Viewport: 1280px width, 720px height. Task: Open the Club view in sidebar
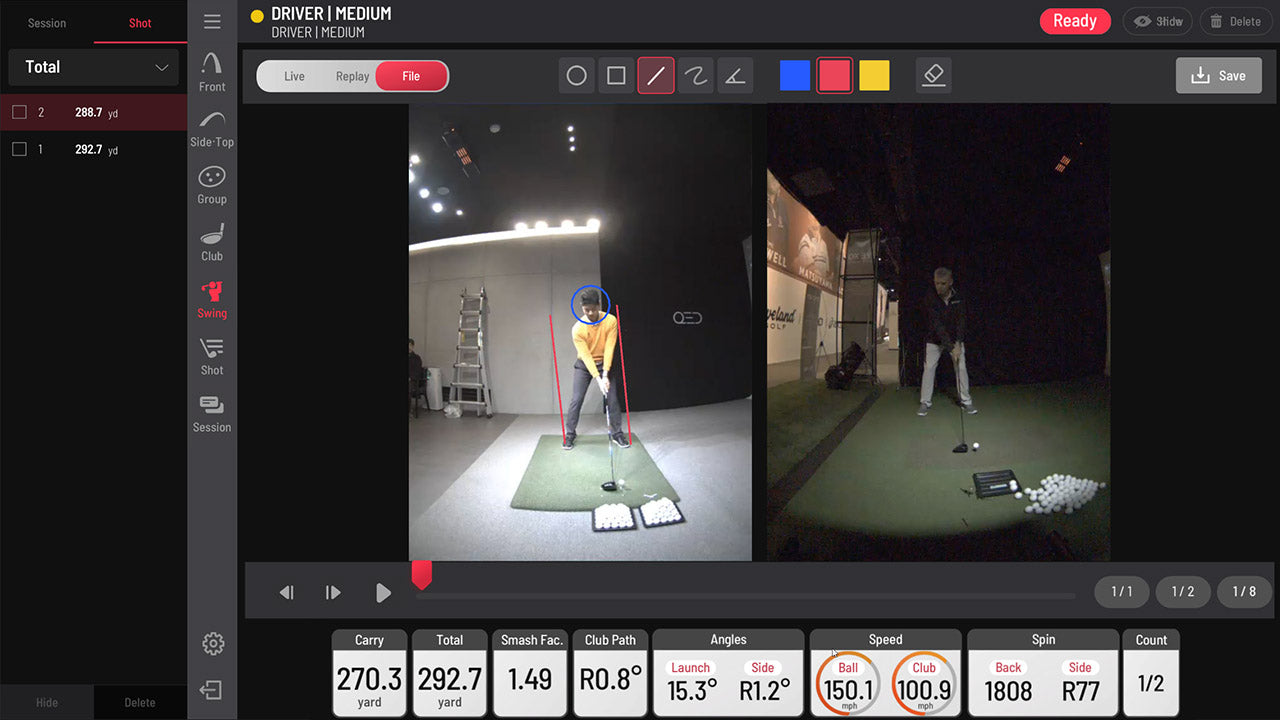pos(212,242)
